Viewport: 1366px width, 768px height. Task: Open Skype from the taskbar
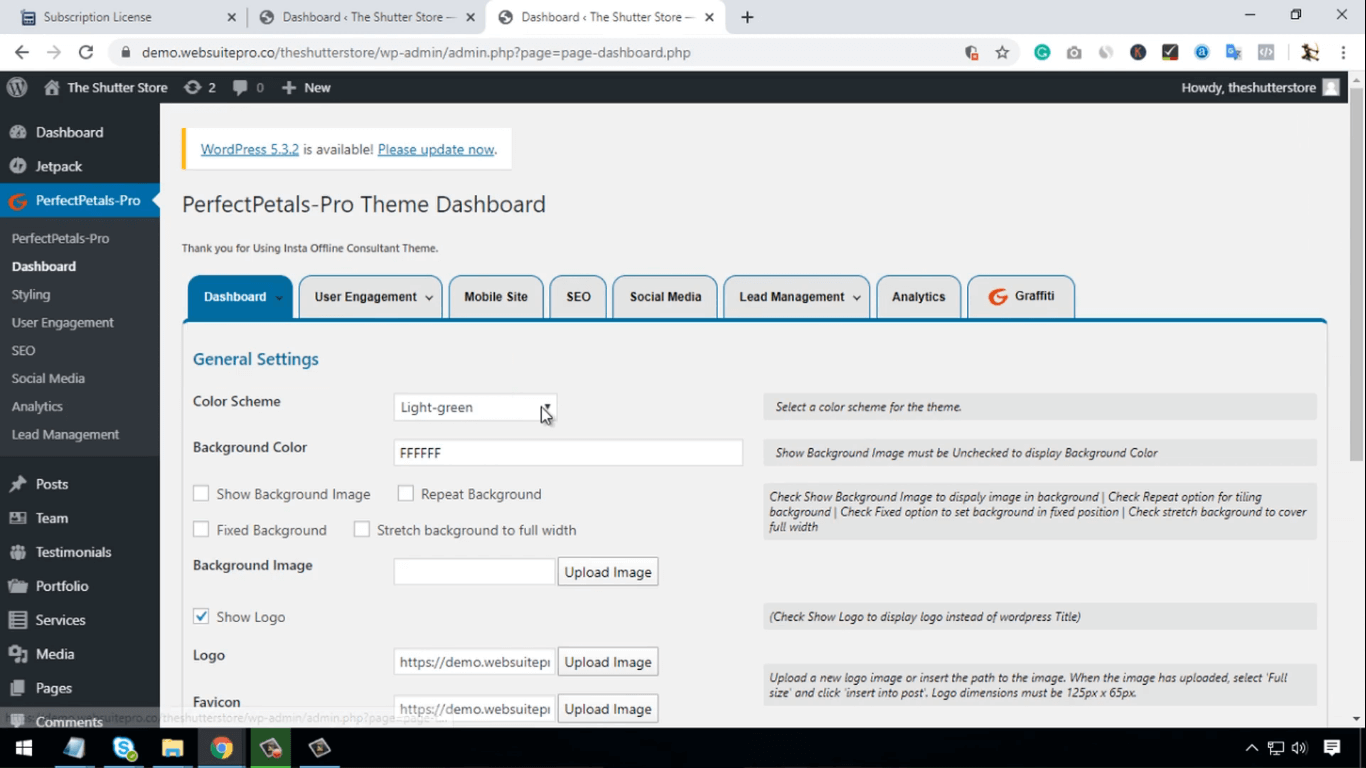click(124, 747)
